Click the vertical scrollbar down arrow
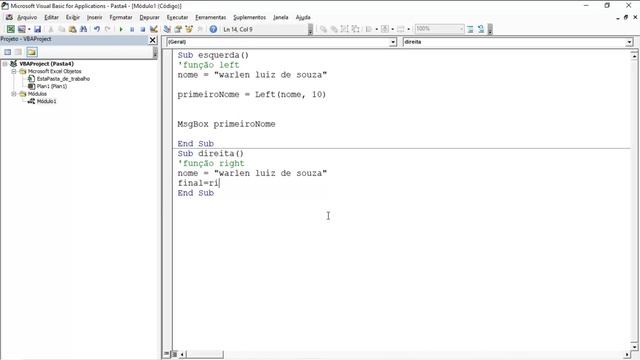Screen dimensions: 640x360 click(634, 347)
